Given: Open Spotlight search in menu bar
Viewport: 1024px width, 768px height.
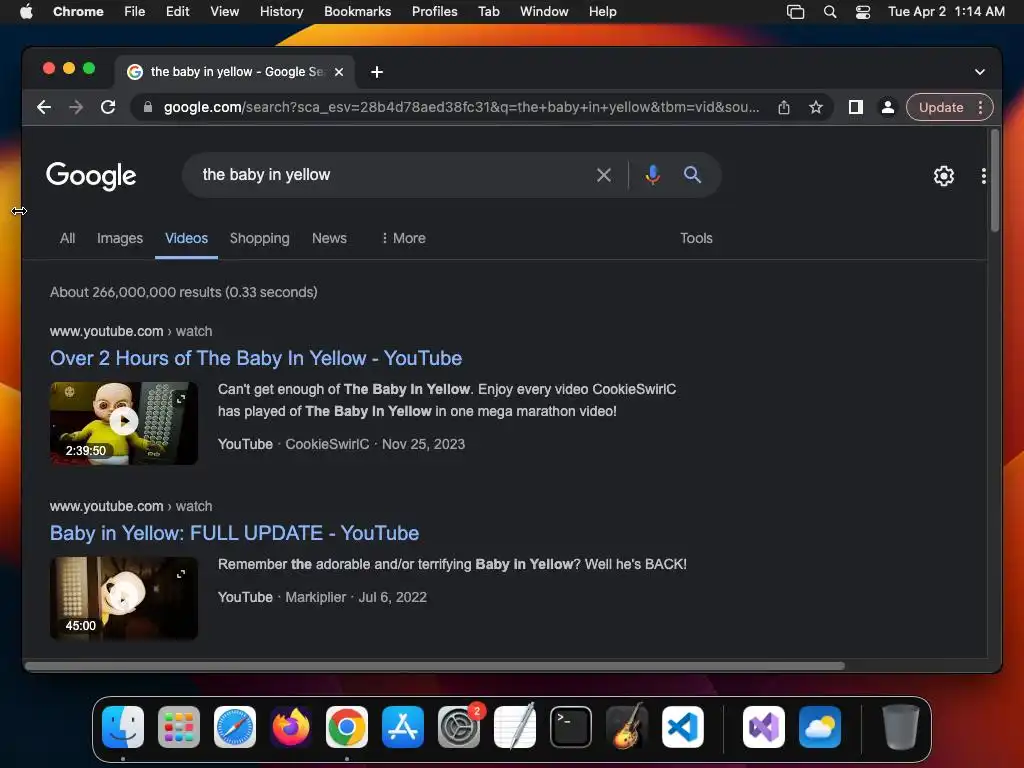Looking at the screenshot, I should coord(830,12).
